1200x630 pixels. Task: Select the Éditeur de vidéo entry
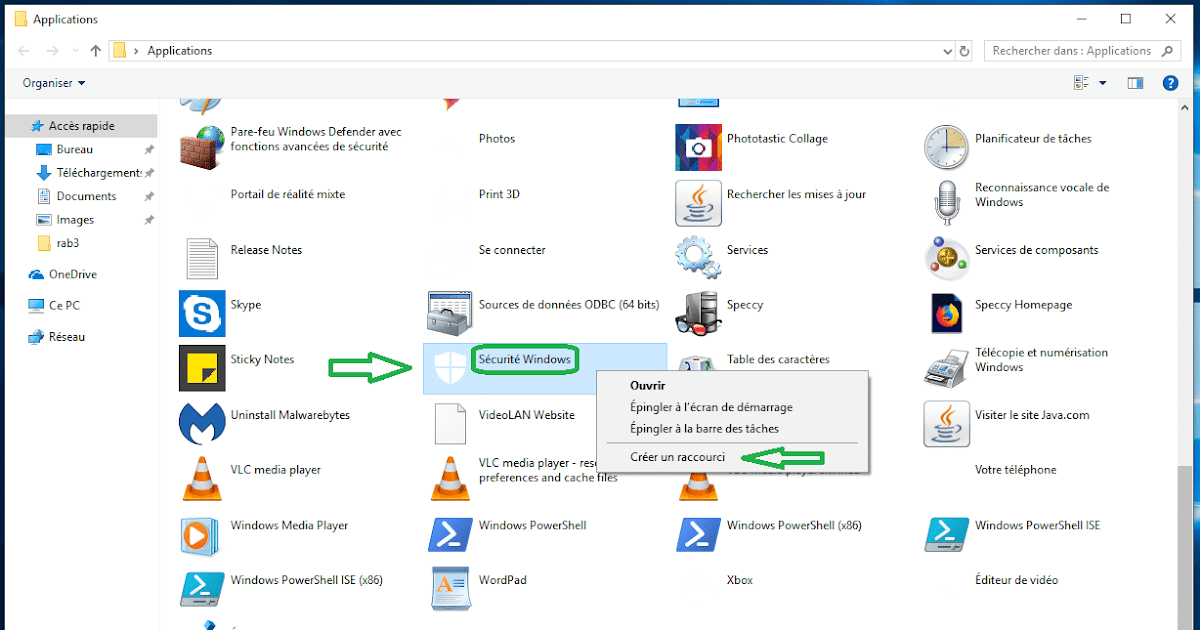[1016, 580]
